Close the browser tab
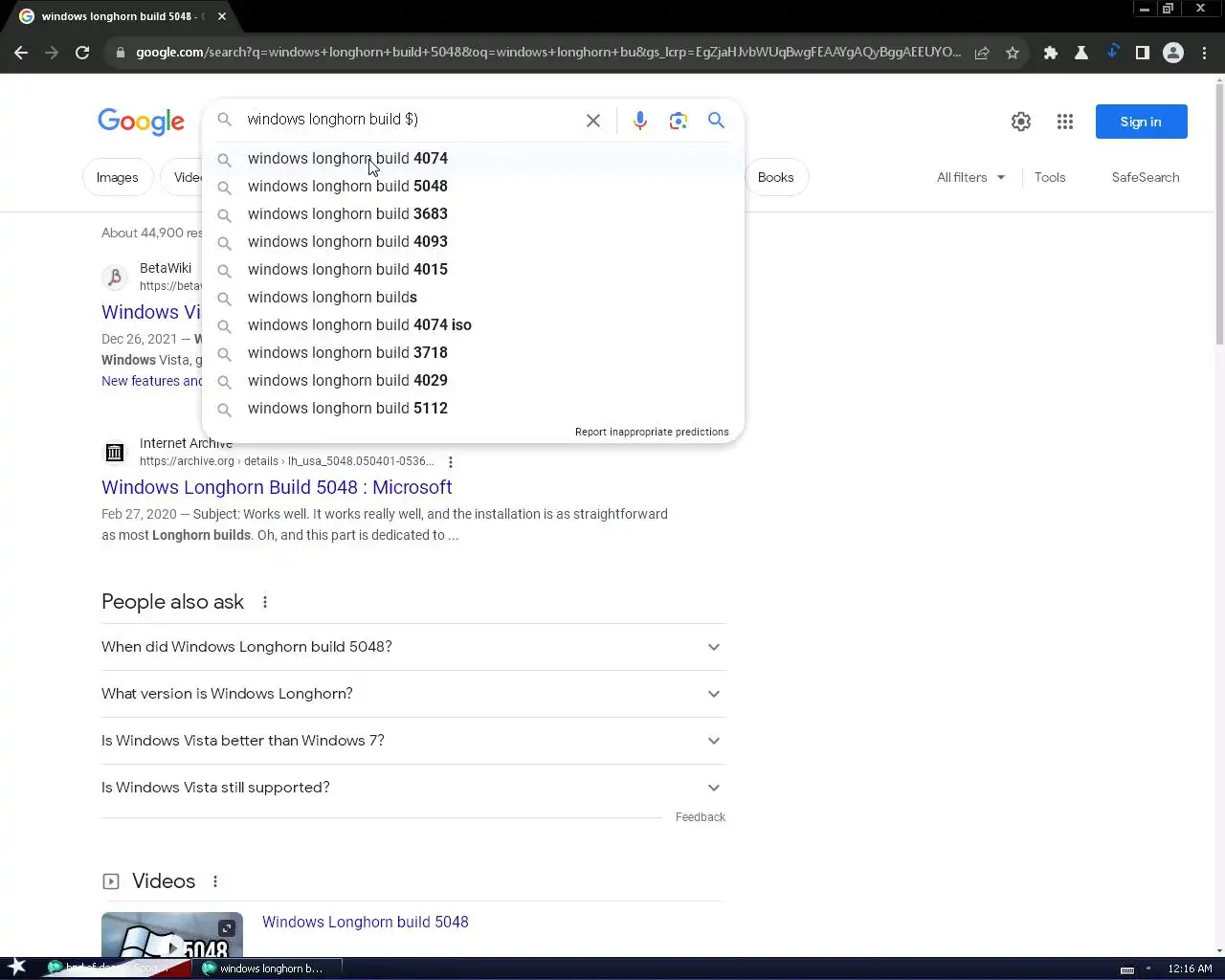 (222, 16)
